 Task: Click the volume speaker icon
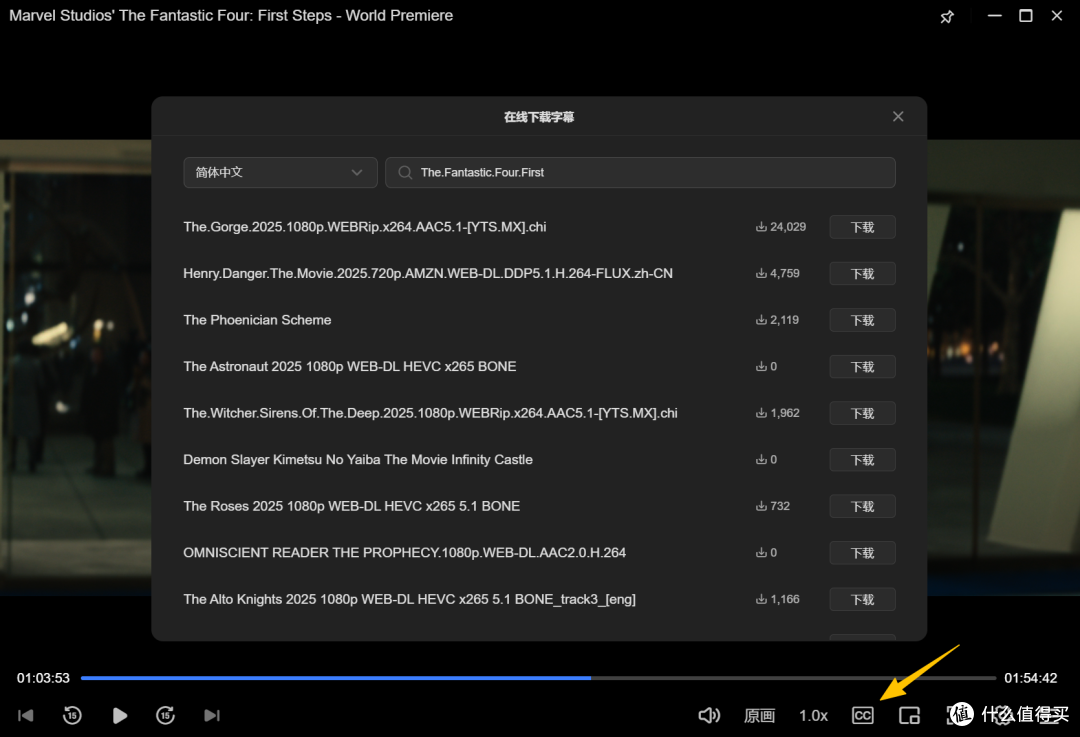pos(709,716)
